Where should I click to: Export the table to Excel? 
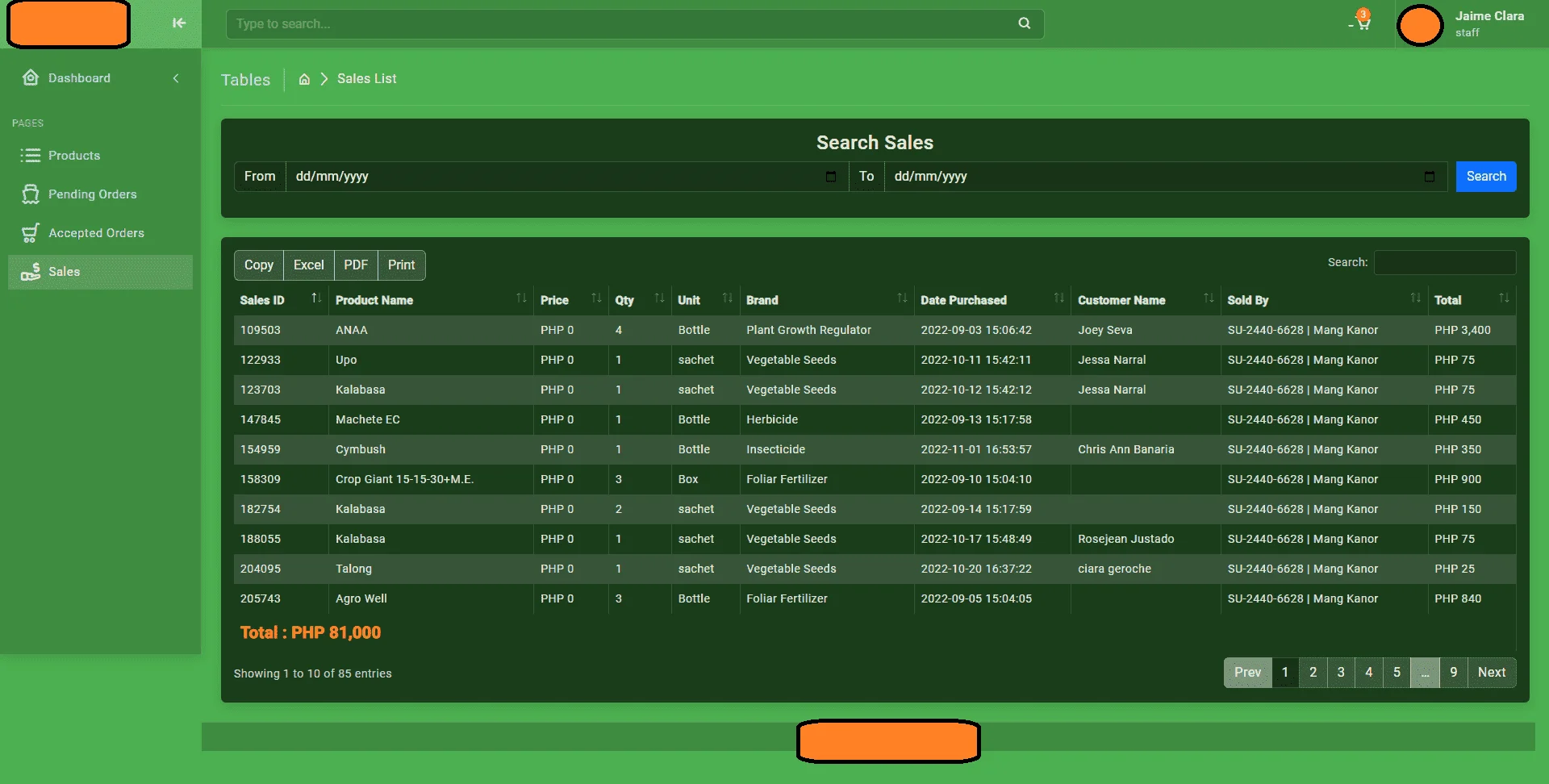click(309, 265)
